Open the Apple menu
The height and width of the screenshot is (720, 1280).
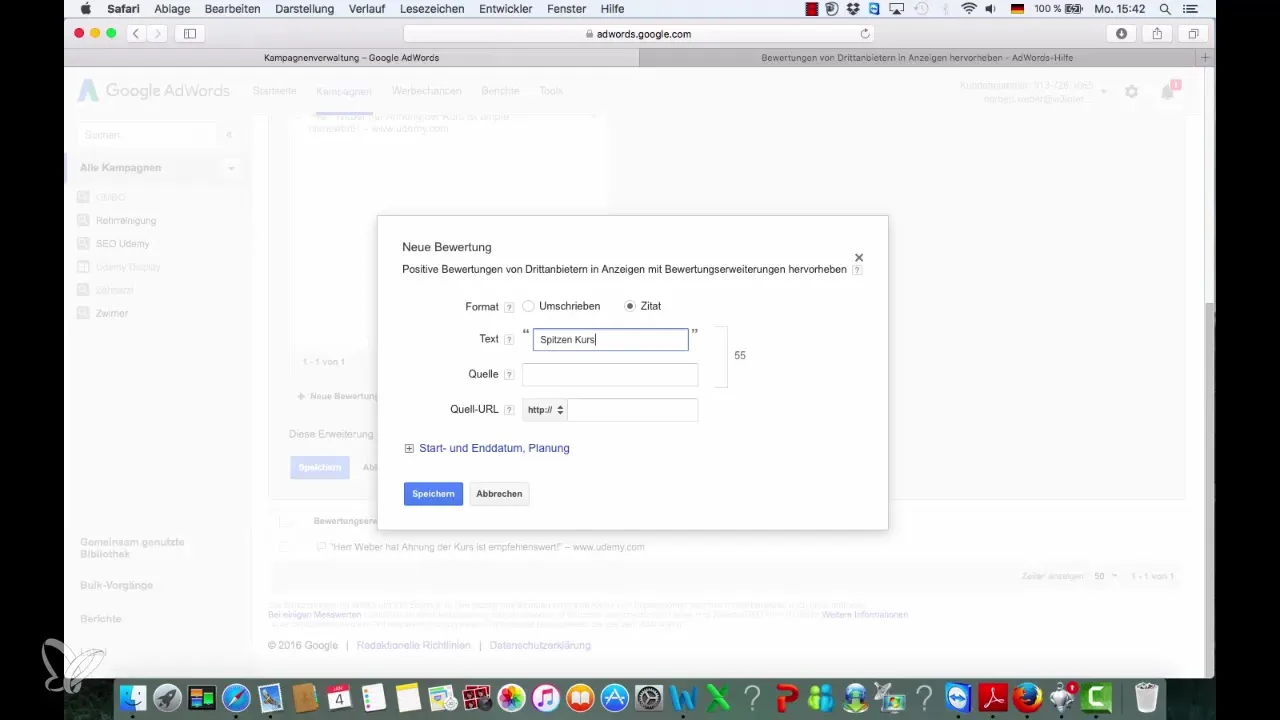(85, 8)
